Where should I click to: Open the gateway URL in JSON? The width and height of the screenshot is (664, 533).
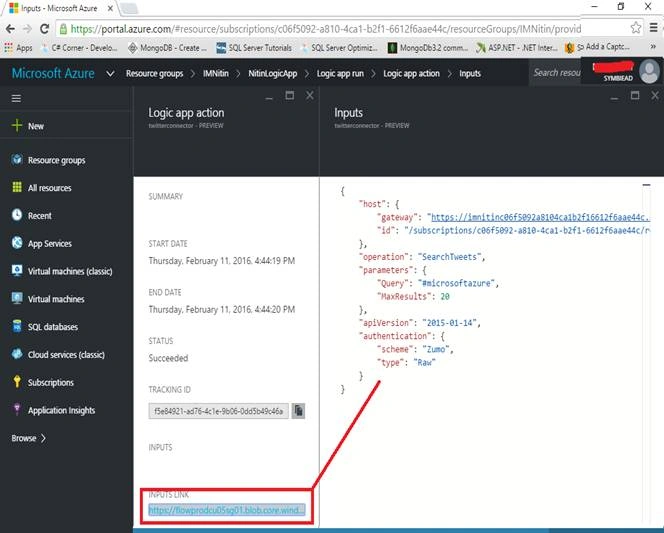[x=540, y=217]
